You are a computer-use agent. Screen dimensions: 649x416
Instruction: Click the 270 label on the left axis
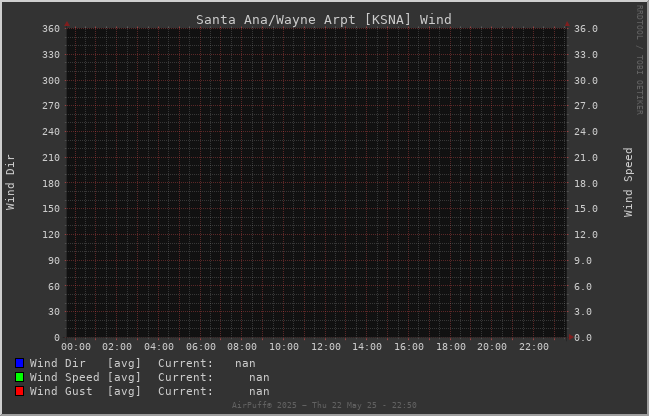(x=51, y=106)
